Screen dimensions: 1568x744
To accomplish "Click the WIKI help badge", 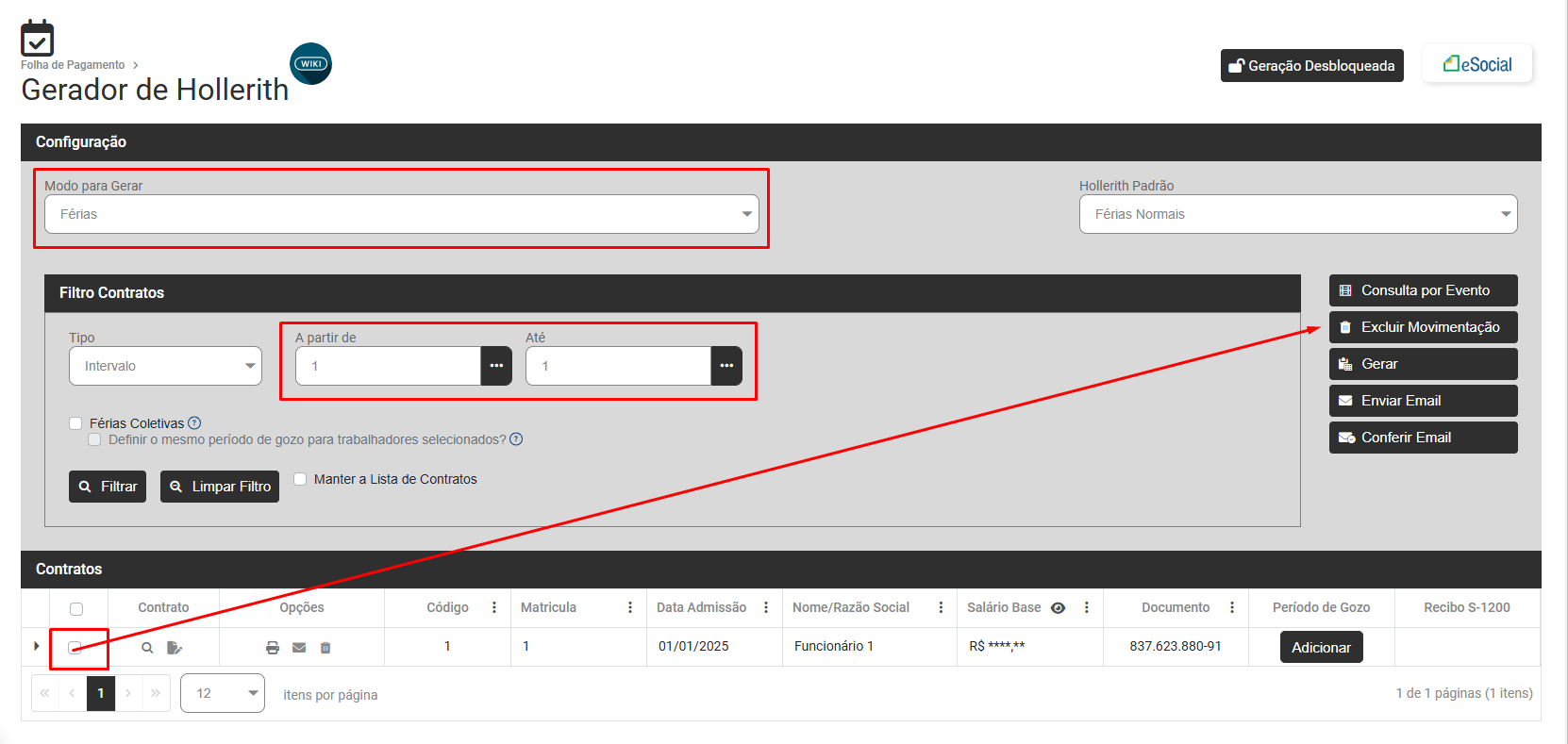I will click(x=310, y=64).
